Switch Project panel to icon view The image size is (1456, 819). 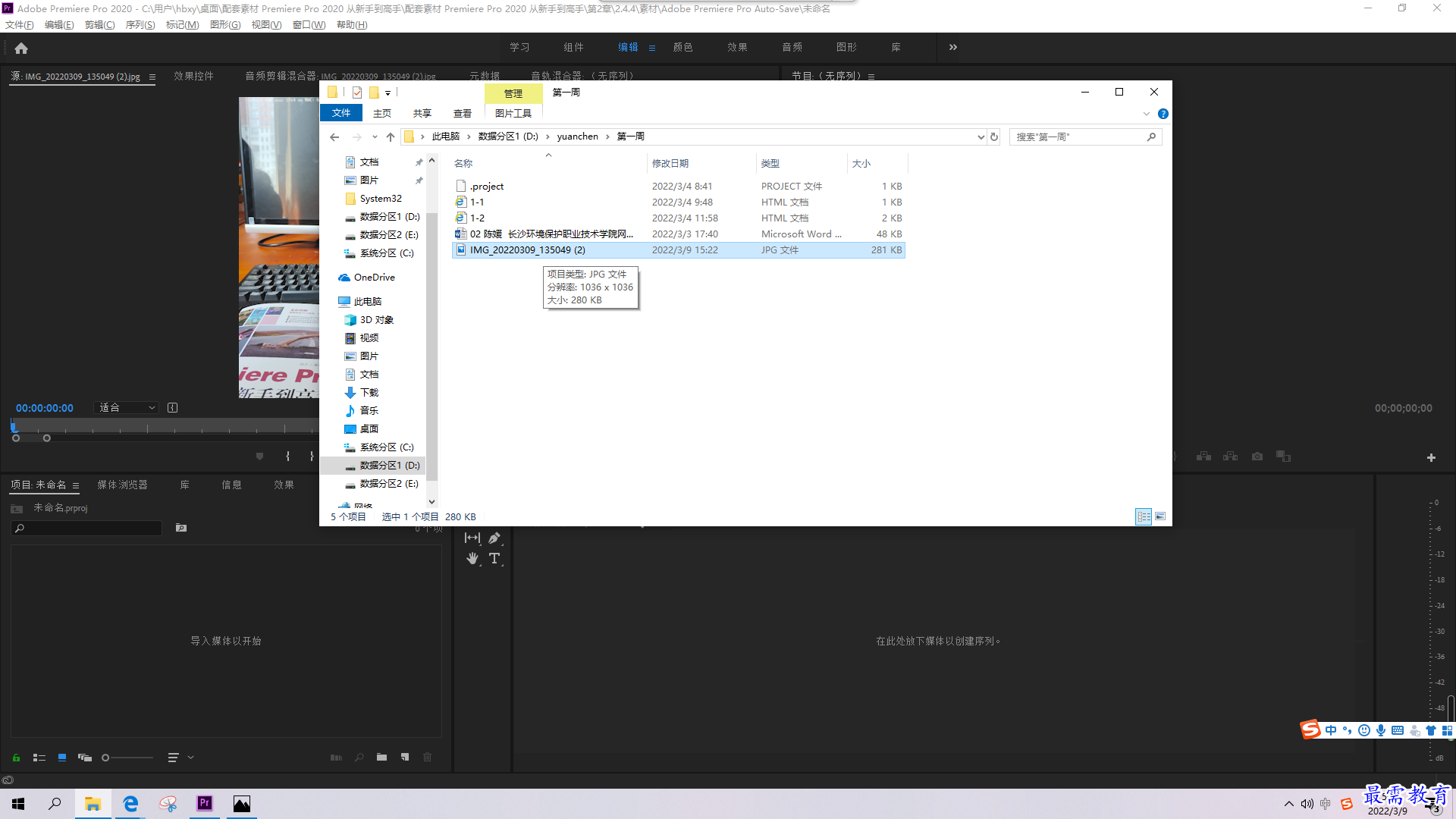pyautogui.click(x=62, y=757)
